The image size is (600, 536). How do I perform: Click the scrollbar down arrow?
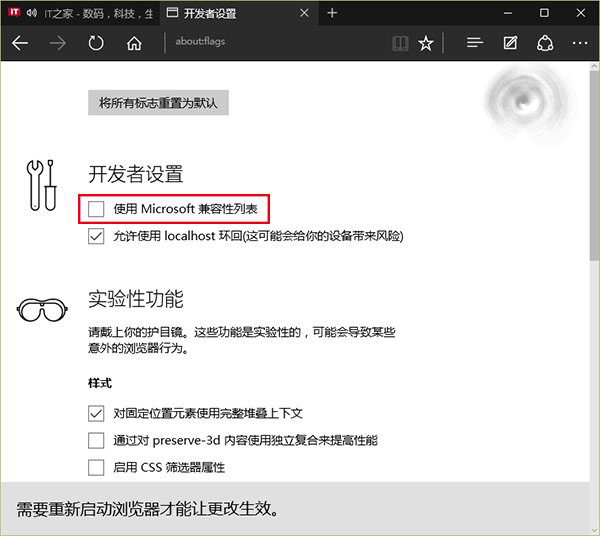pyautogui.click(x=594, y=530)
